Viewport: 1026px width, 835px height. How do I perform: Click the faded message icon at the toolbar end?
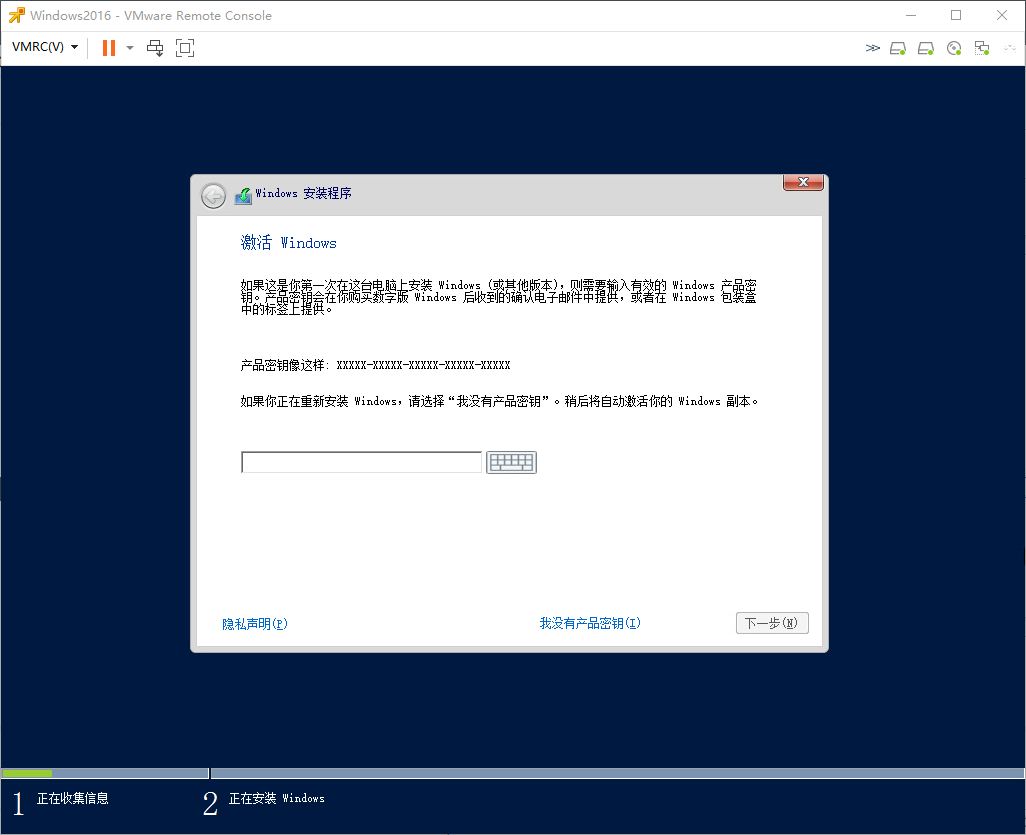pos(1010,48)
